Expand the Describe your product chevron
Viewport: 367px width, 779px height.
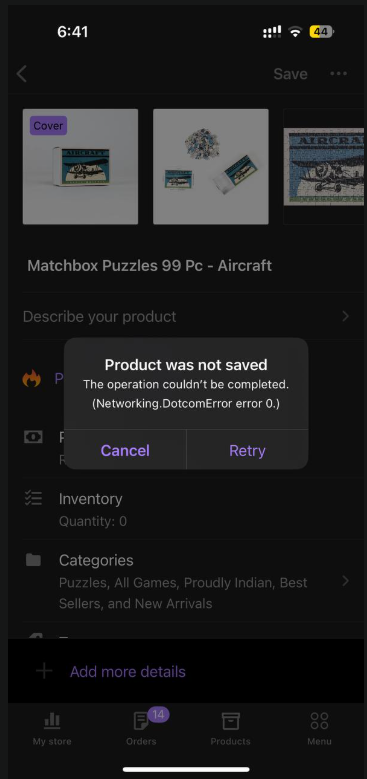point(346,316)
